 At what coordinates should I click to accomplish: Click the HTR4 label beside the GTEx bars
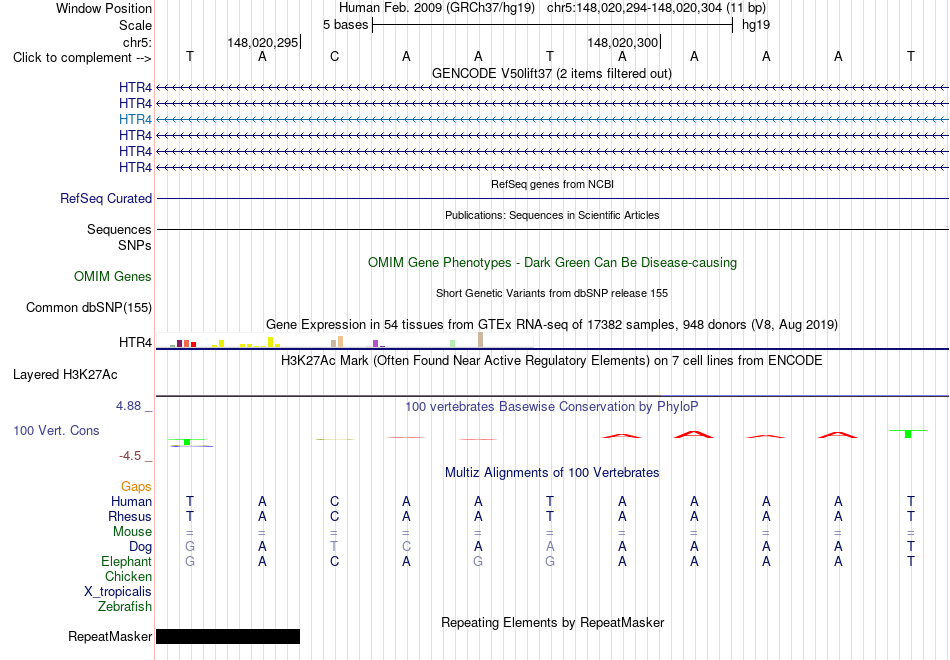(135, 342)
